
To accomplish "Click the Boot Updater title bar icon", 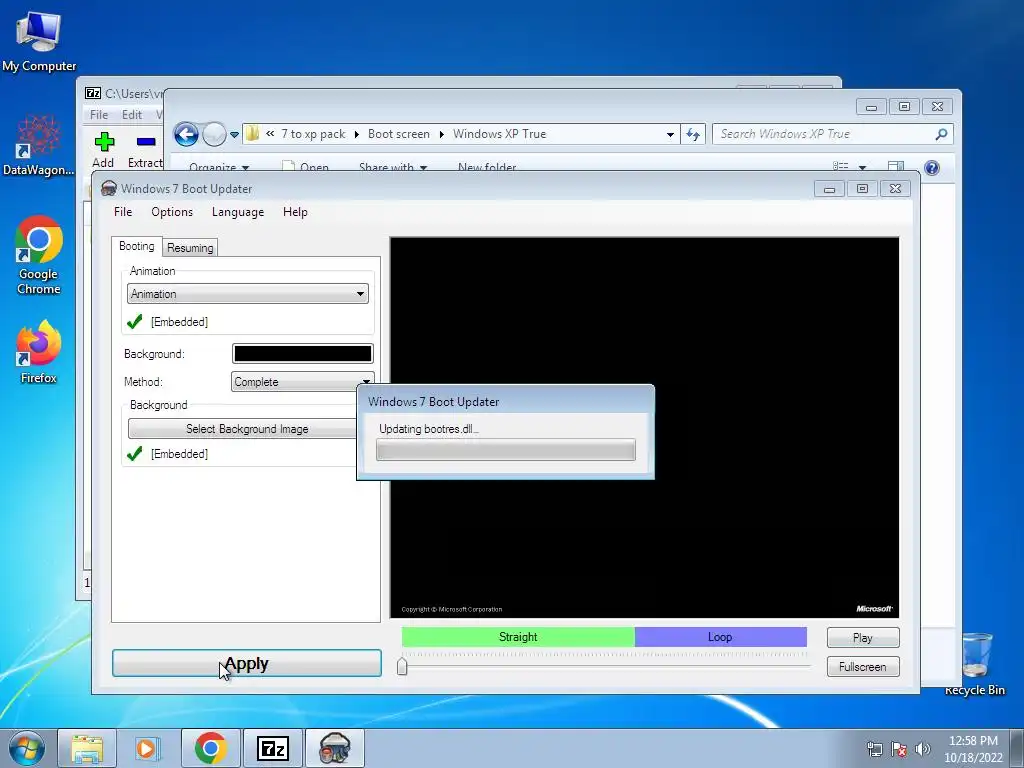I will [x=108, y=189].
